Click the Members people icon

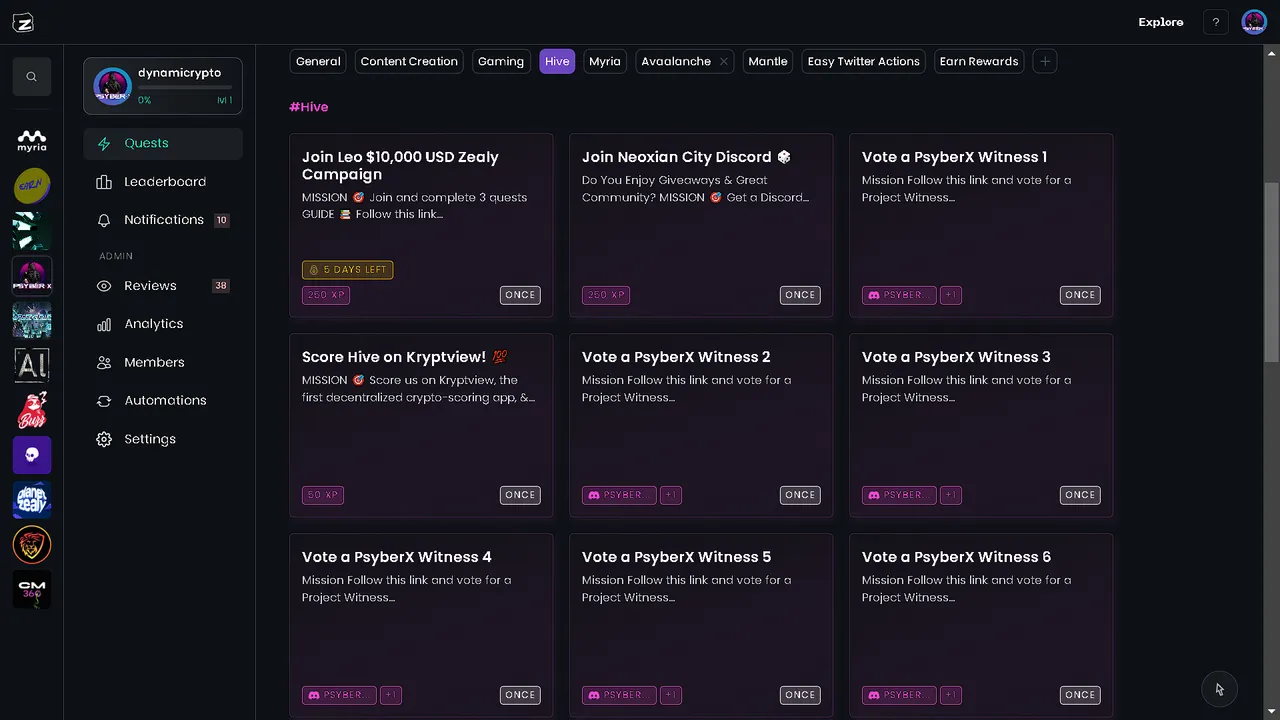(104, 363)
